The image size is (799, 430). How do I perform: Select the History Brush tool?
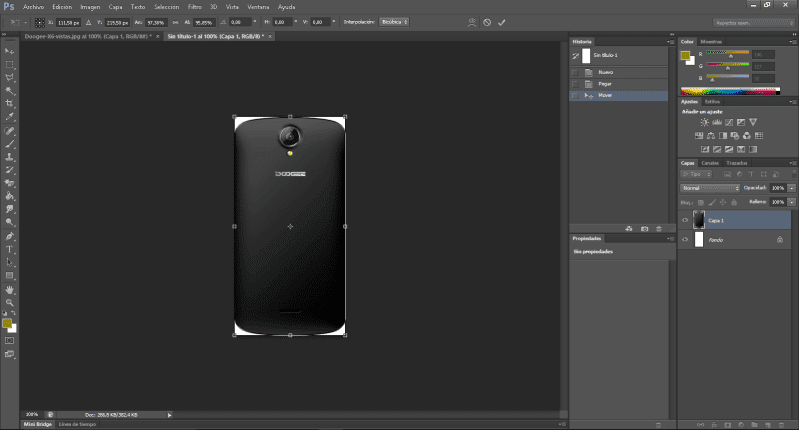point(9,170)
